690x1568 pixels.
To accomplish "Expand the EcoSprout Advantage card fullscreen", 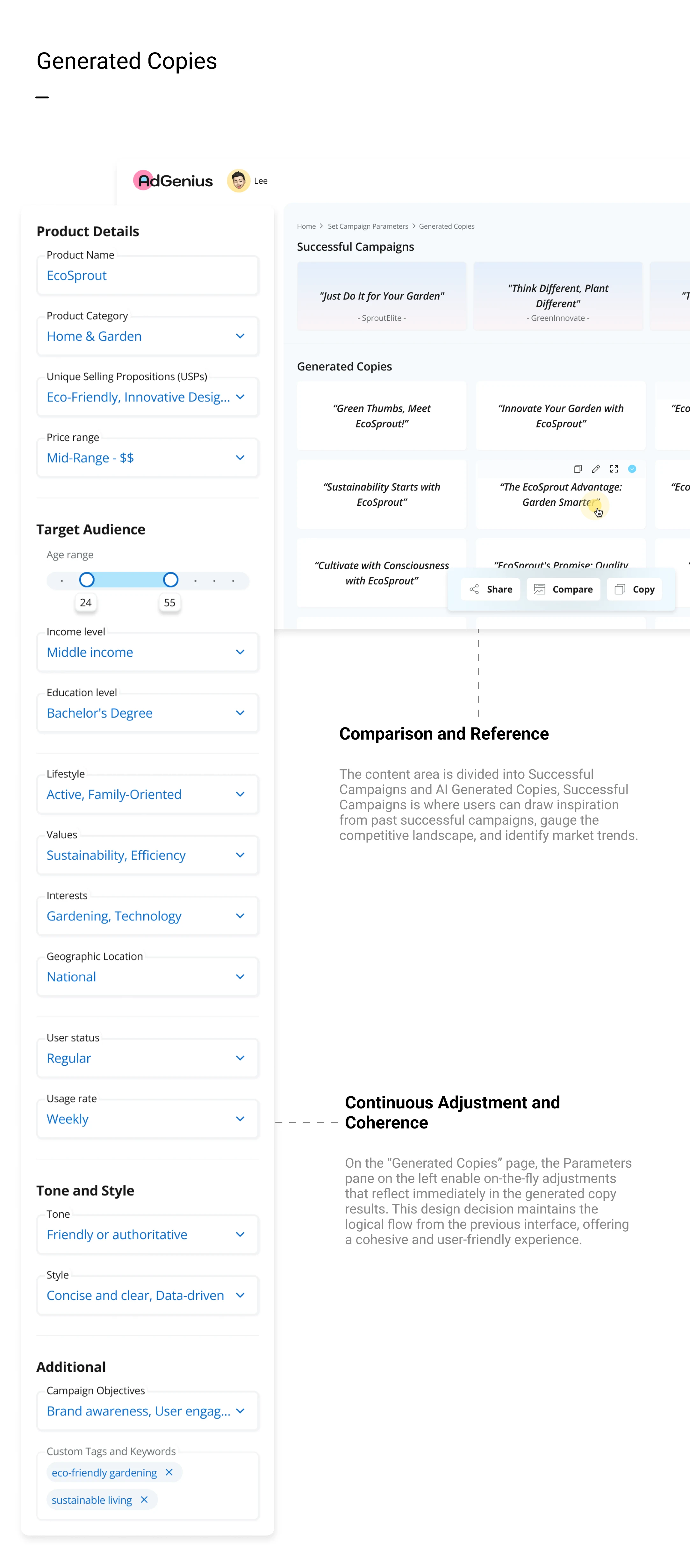I will pyautogui.click(x=614, y=469).
